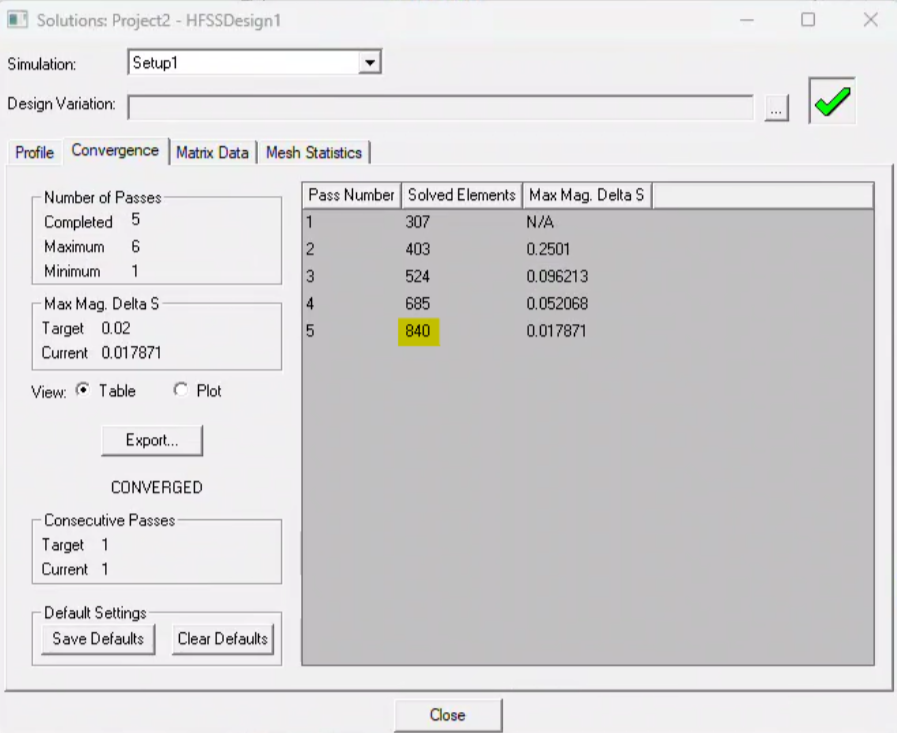The image size is (897, 733).
Task: Expand the Simulation Setup1 dropdown
Action: click(x=370, y=63)
